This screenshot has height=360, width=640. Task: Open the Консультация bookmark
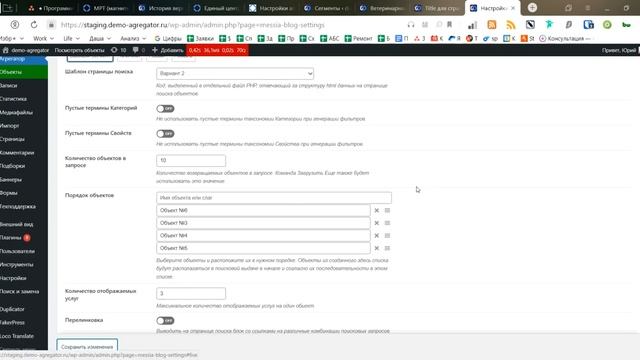(564, 38)
